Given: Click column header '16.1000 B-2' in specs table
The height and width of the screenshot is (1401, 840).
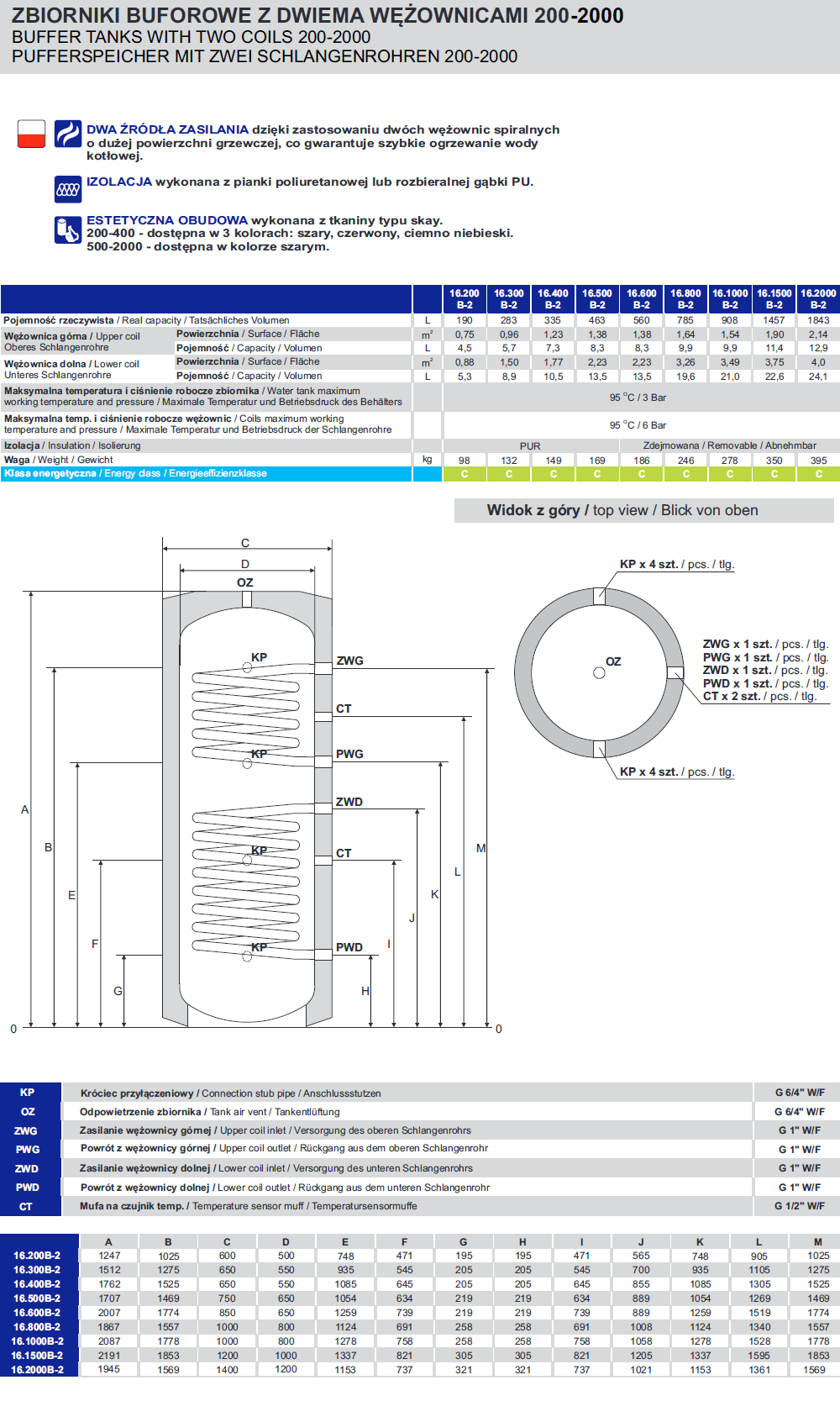Looking at the screenshot, I should pos(730,299).
